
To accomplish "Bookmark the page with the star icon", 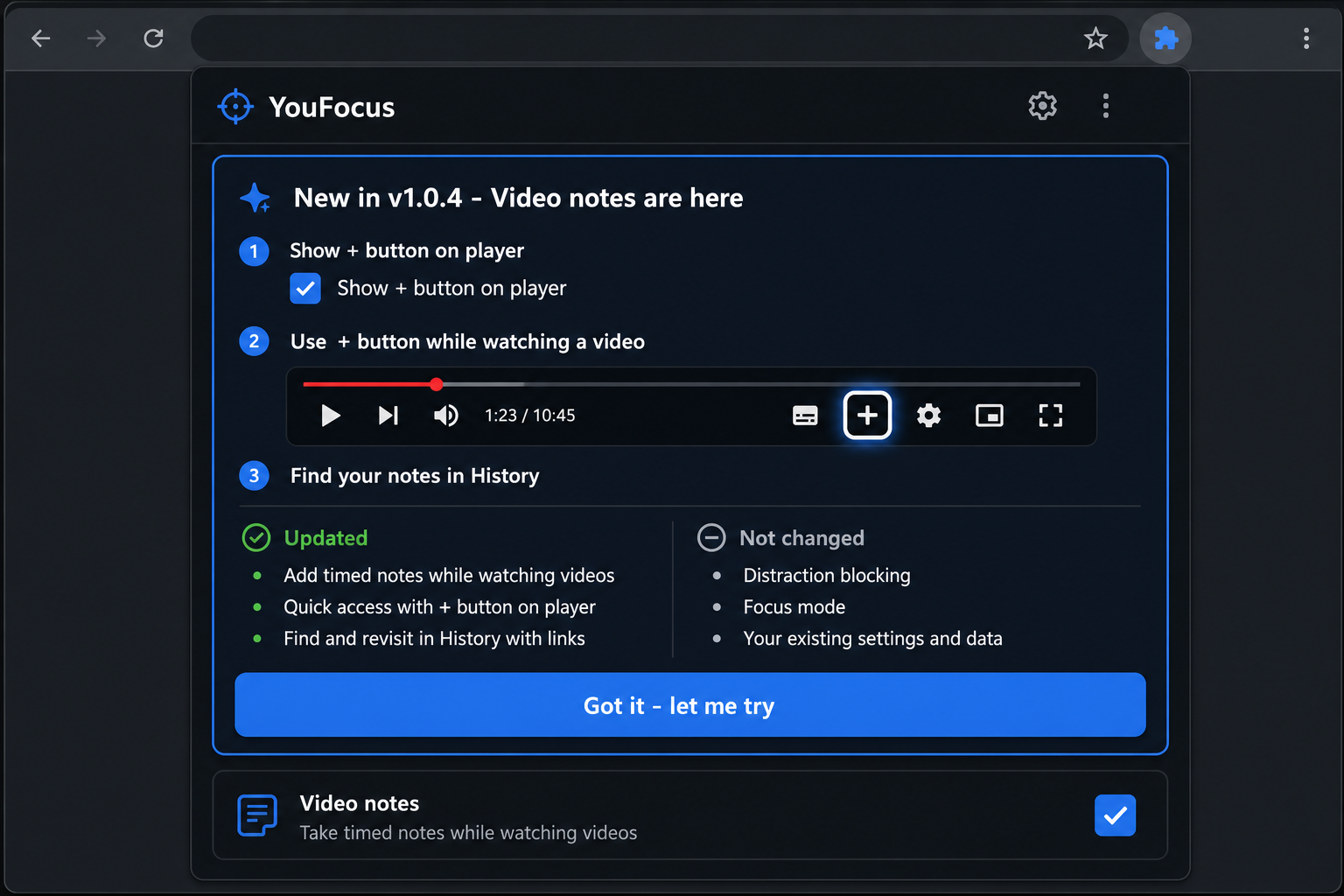I will pos(1095,38).
